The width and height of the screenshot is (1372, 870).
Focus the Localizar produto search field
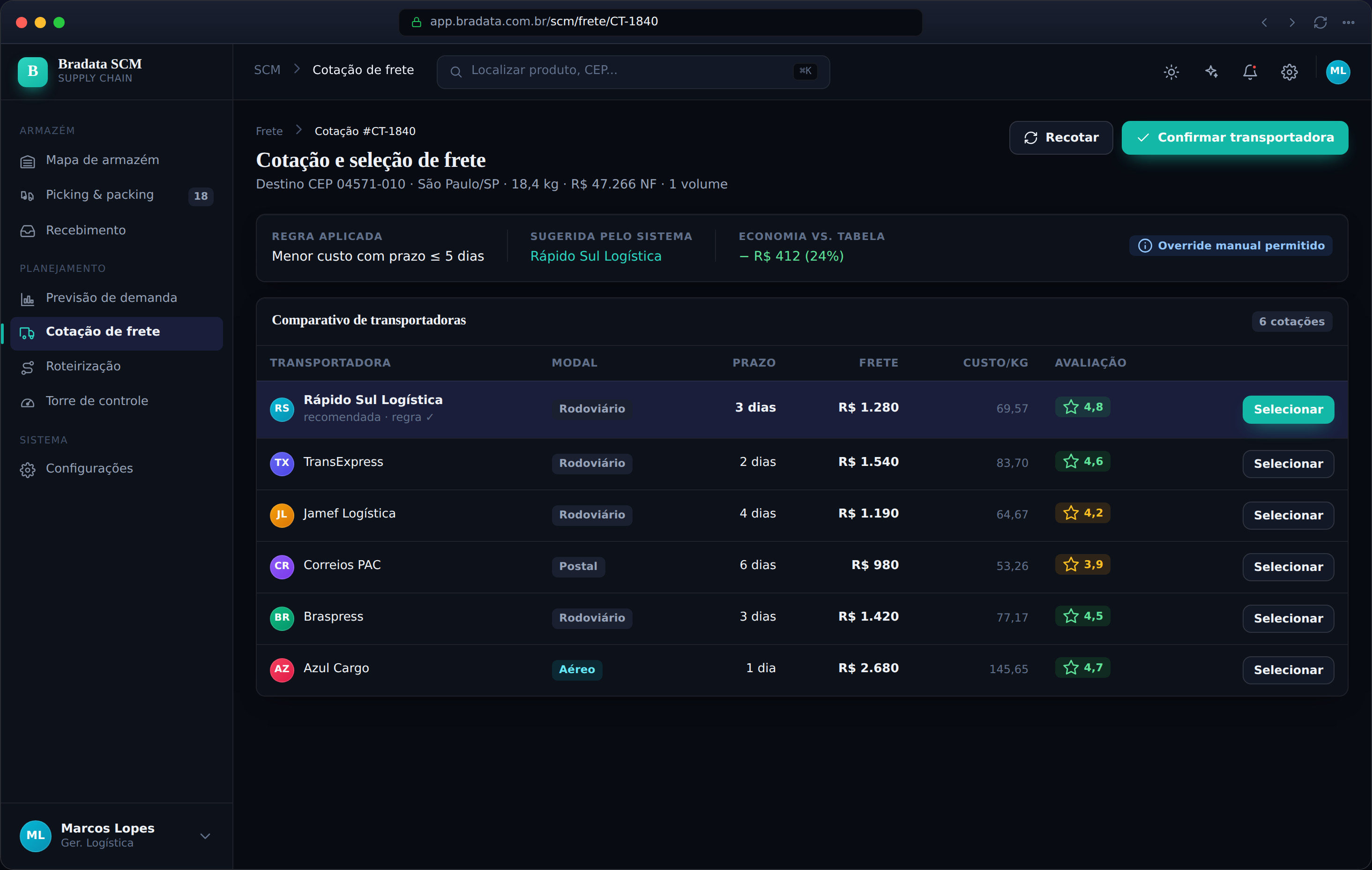click(633, 72)
